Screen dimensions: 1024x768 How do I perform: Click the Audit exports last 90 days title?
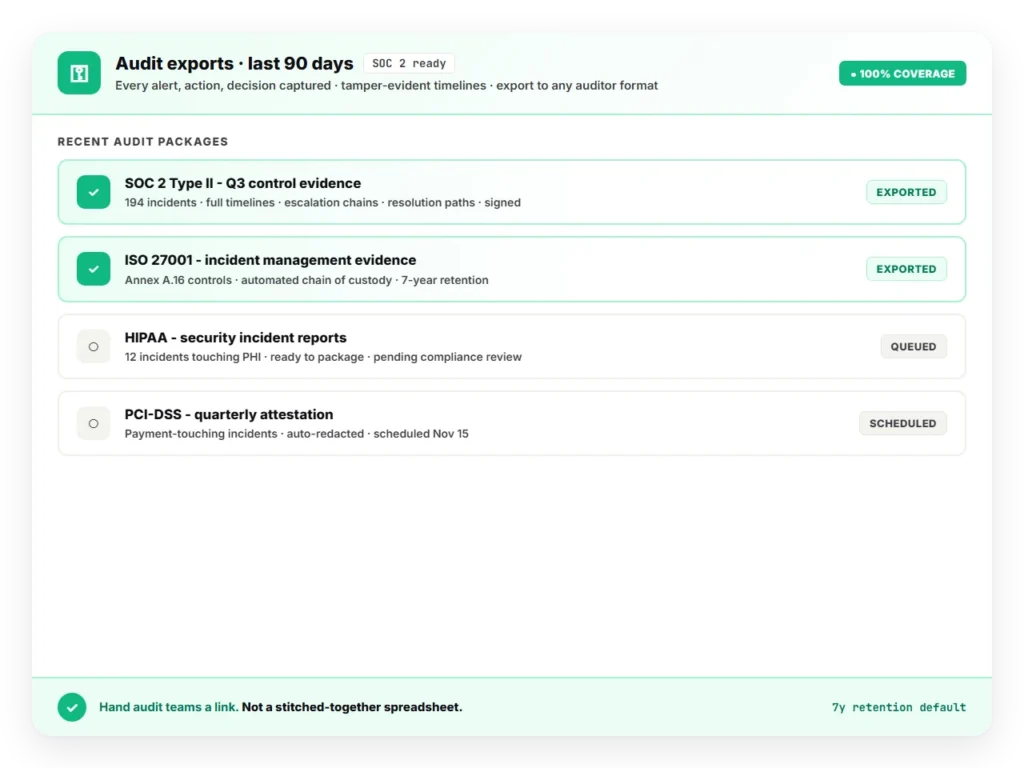click(x=234, y=63)
